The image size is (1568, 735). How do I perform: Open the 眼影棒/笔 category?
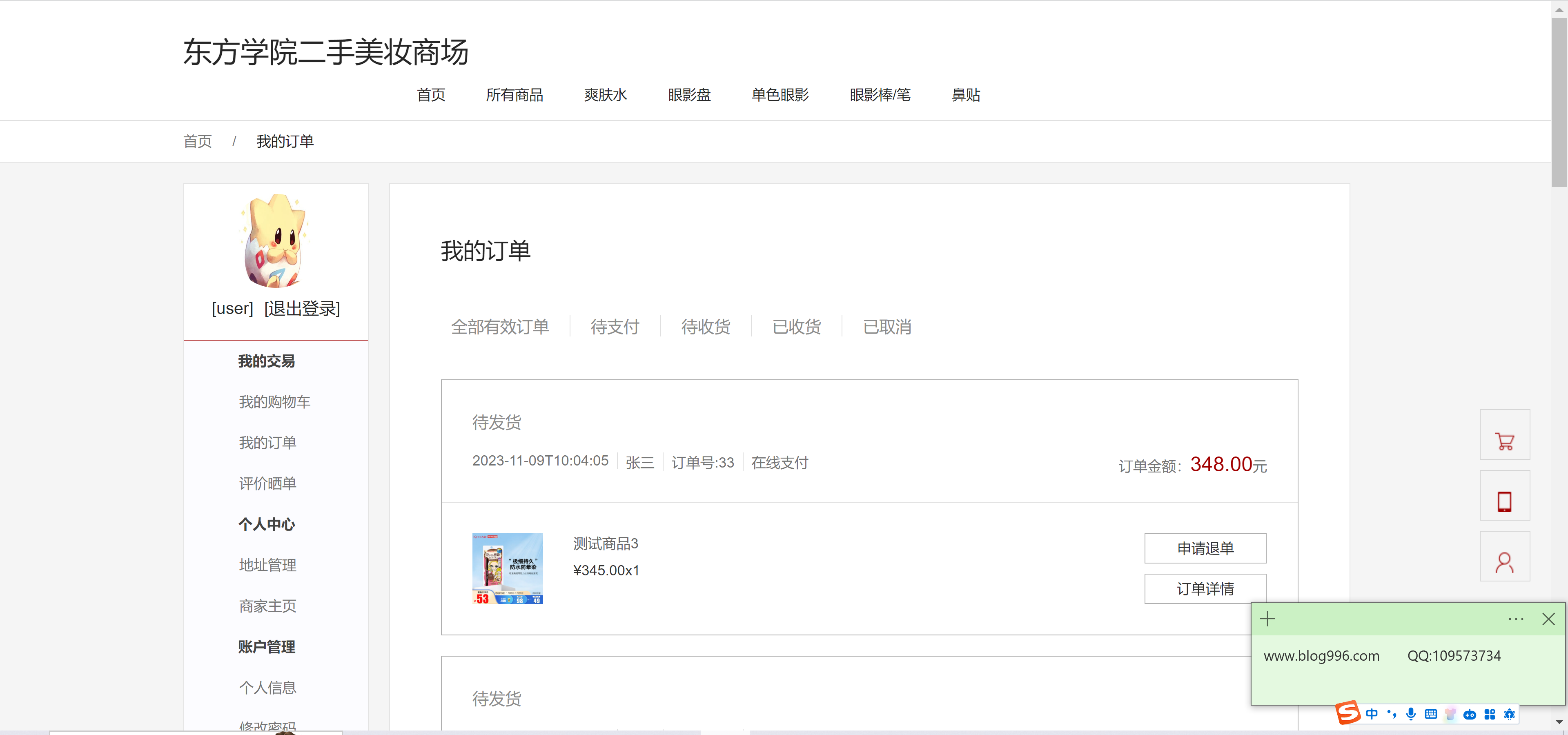coord(880,95)
